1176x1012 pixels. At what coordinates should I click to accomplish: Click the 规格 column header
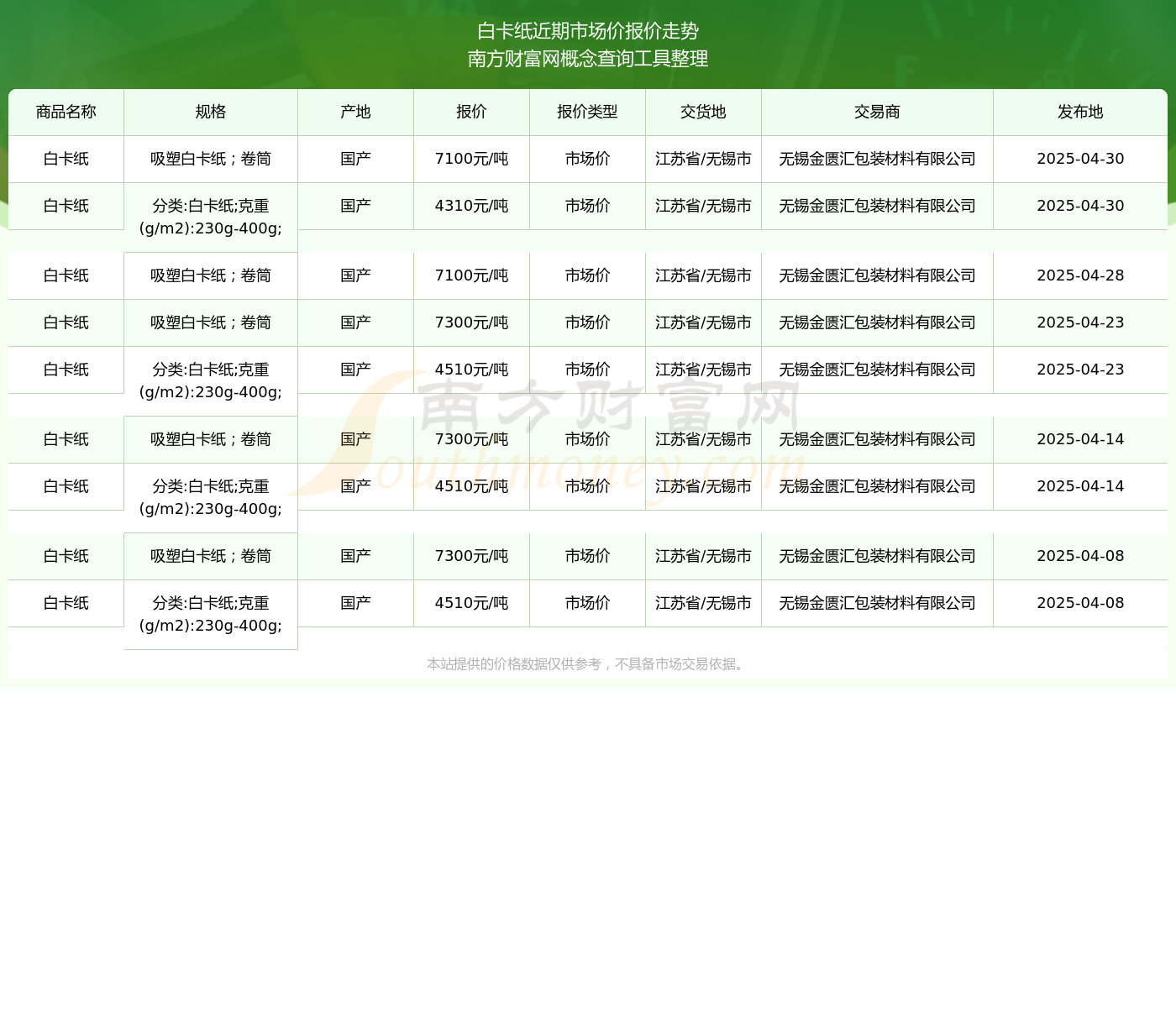[x=211, y=112]
